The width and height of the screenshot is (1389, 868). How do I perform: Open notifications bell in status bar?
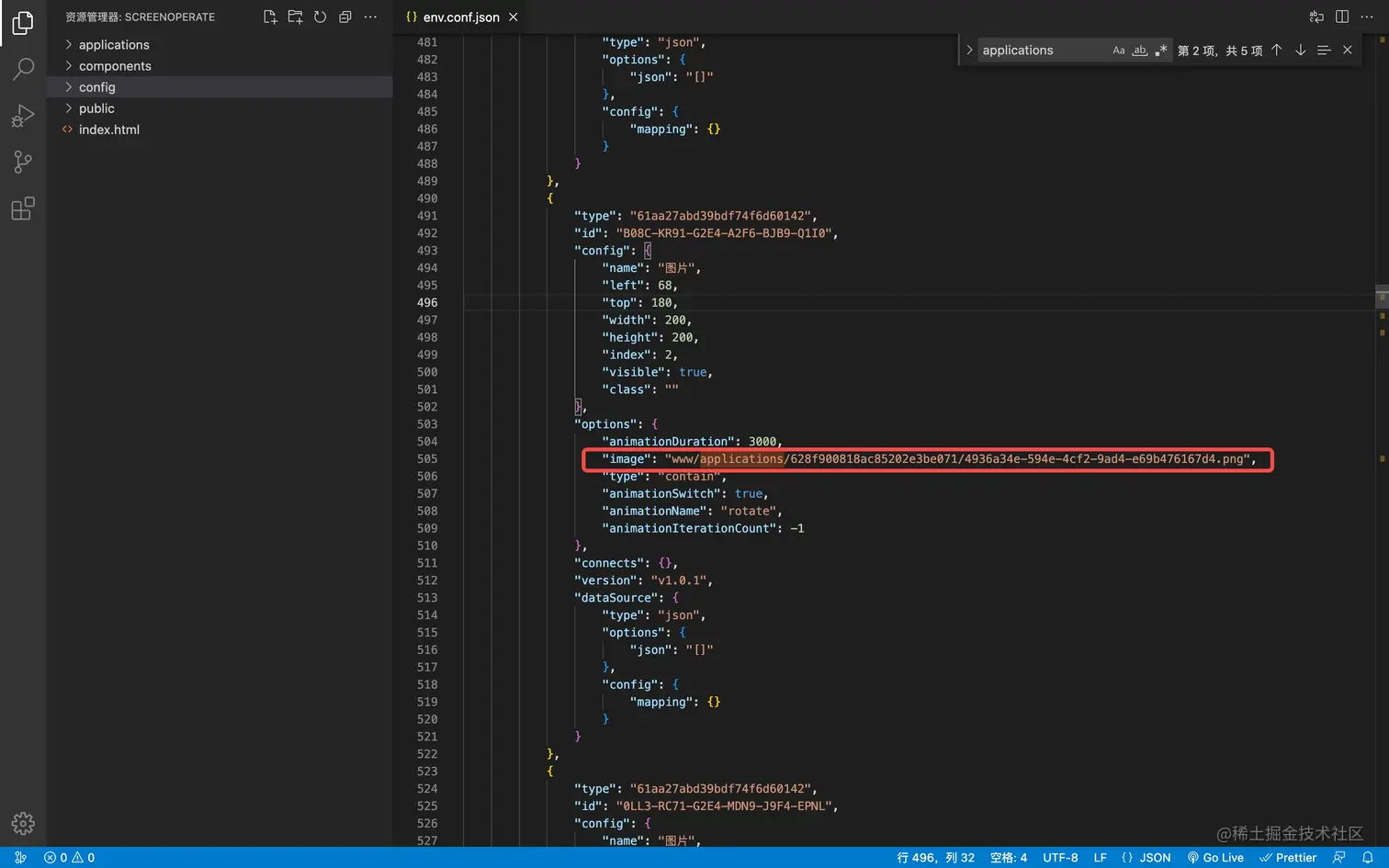(1368, 857)
